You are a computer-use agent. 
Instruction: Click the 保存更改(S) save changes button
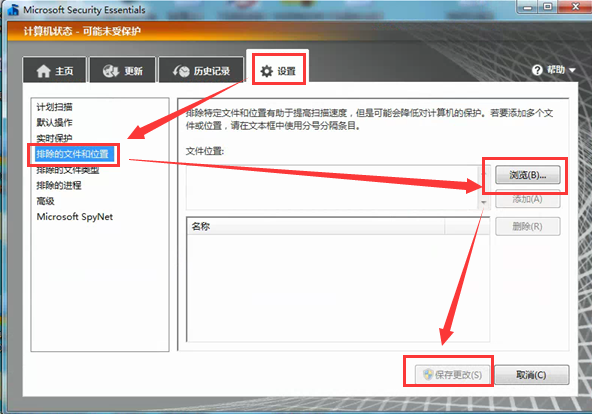tap(452, 374)
